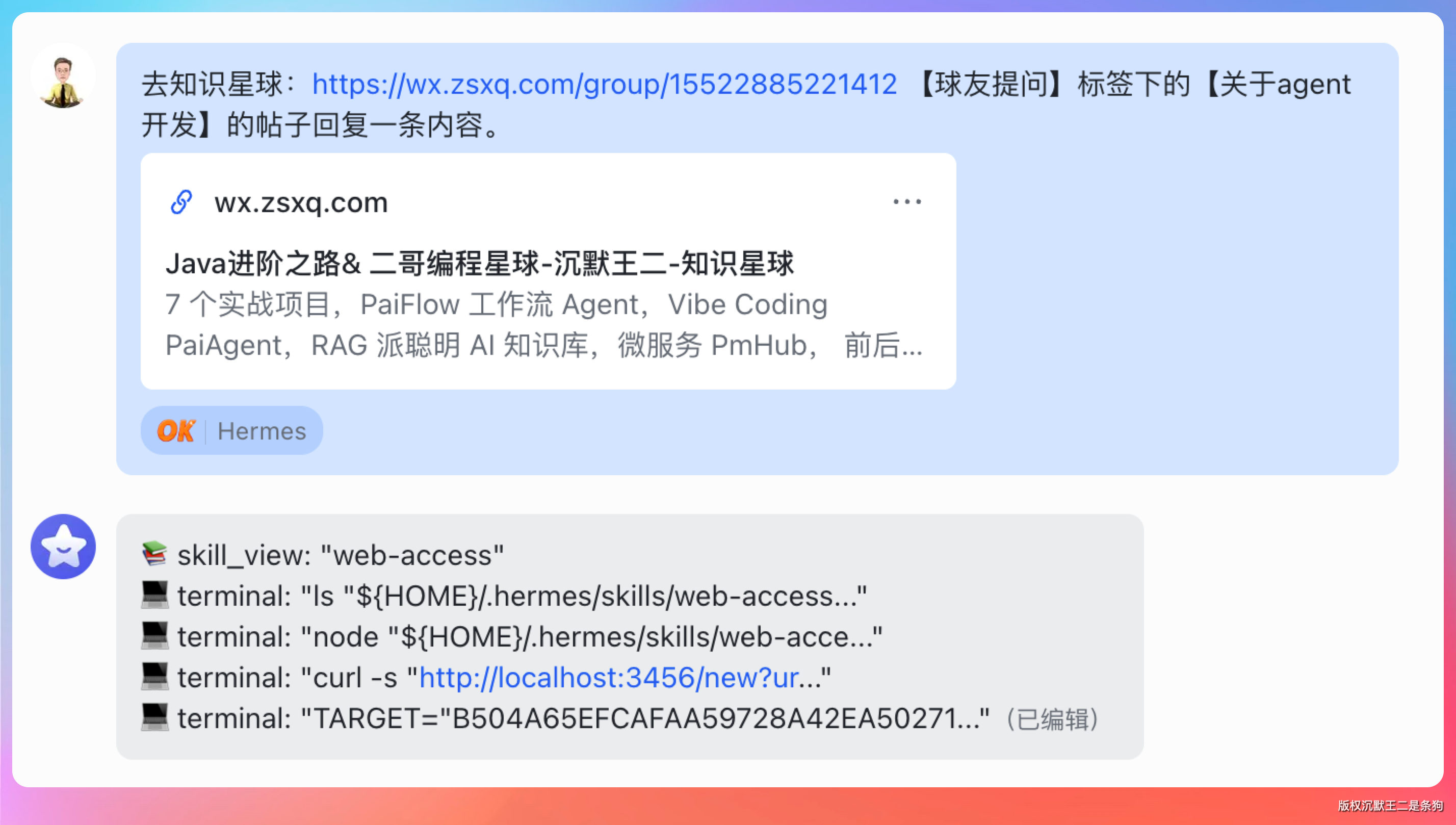Open the localhost:3456 link
This screenshot has height=825, width=1456.
pos(609,677)
